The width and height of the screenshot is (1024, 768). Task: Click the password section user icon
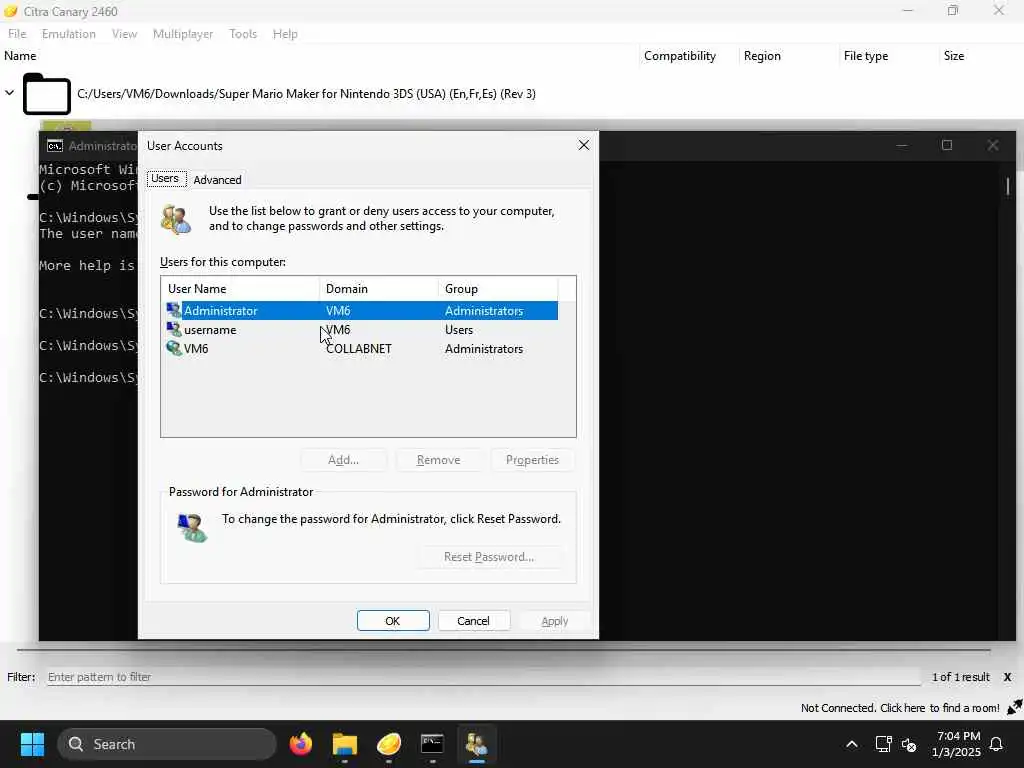tap(192, 528)
